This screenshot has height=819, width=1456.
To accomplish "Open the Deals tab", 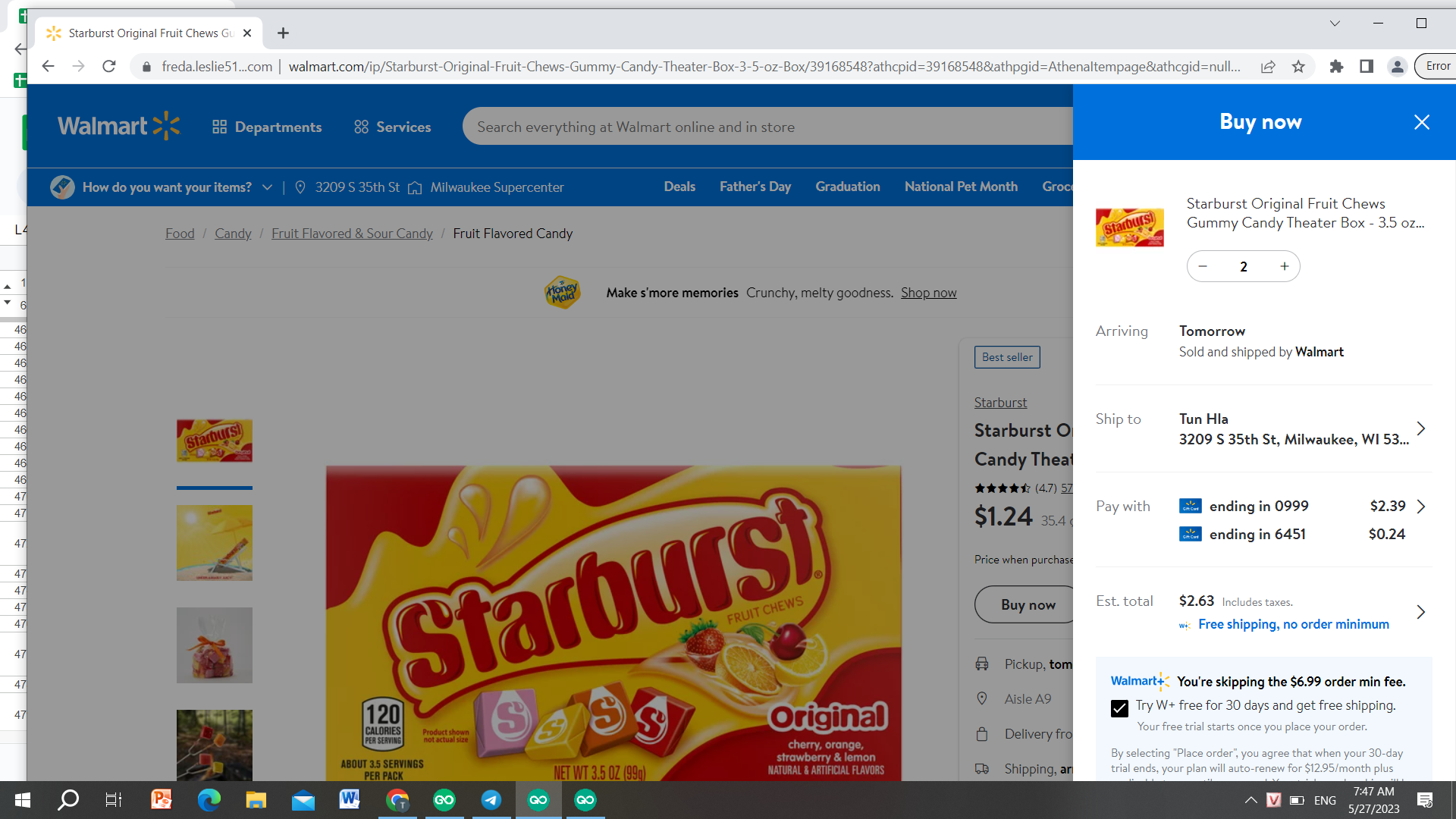I will pos(679,187).
